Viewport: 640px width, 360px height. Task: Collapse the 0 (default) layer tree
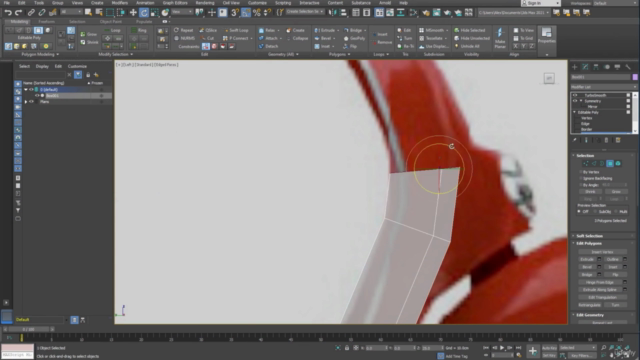coord(26,89)
